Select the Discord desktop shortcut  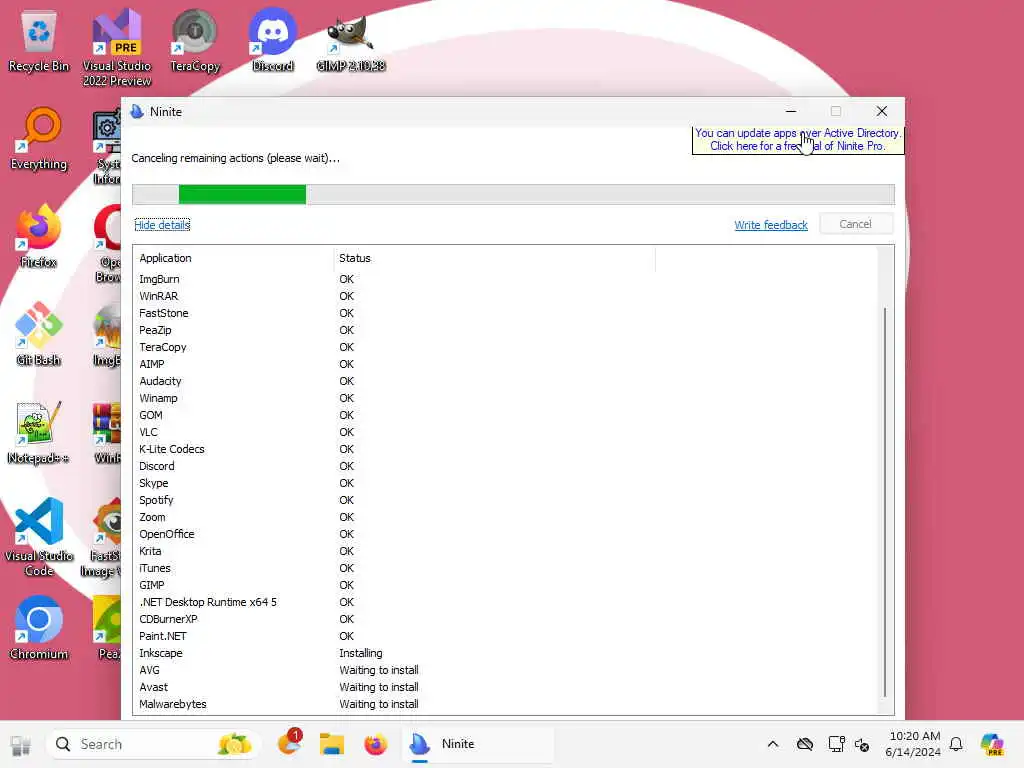coord(273,41)
